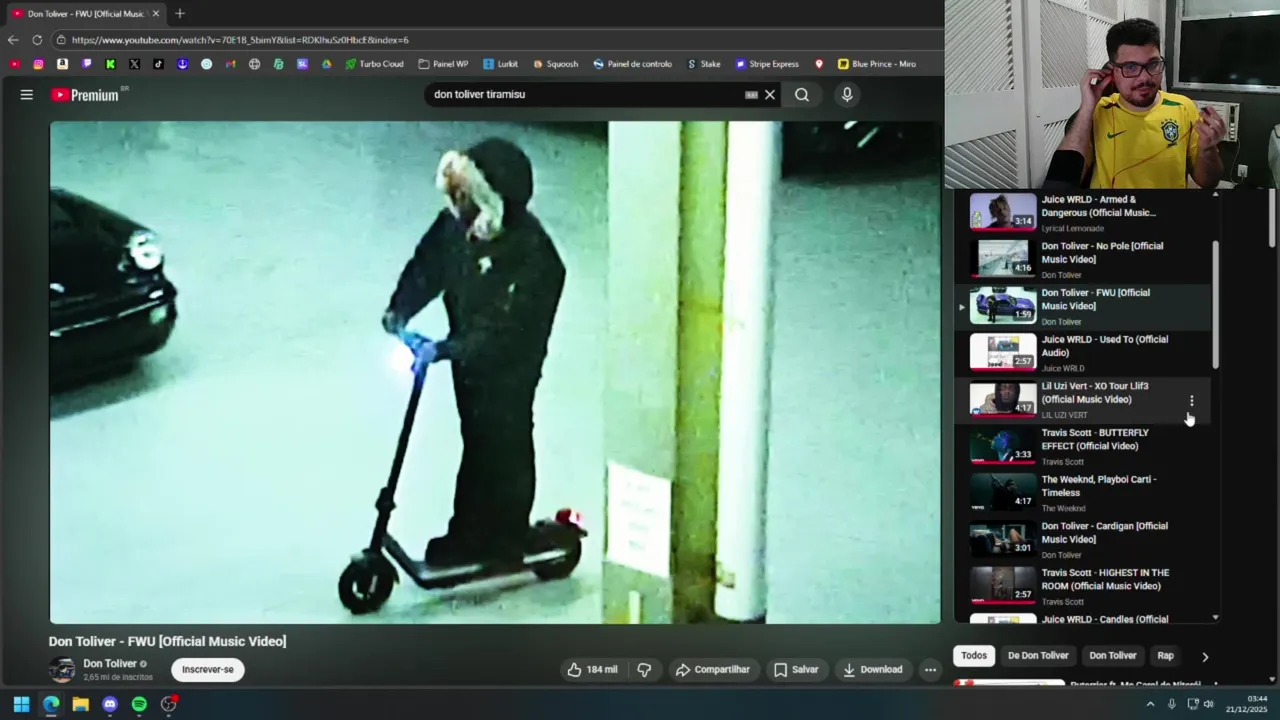Reload the current page

tap(37, 40)
